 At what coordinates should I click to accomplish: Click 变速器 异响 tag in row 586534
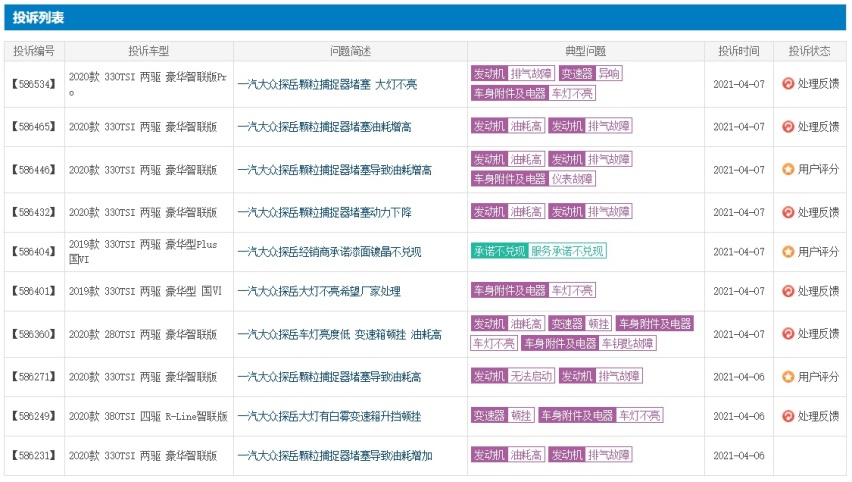click(x=590, y=73)
